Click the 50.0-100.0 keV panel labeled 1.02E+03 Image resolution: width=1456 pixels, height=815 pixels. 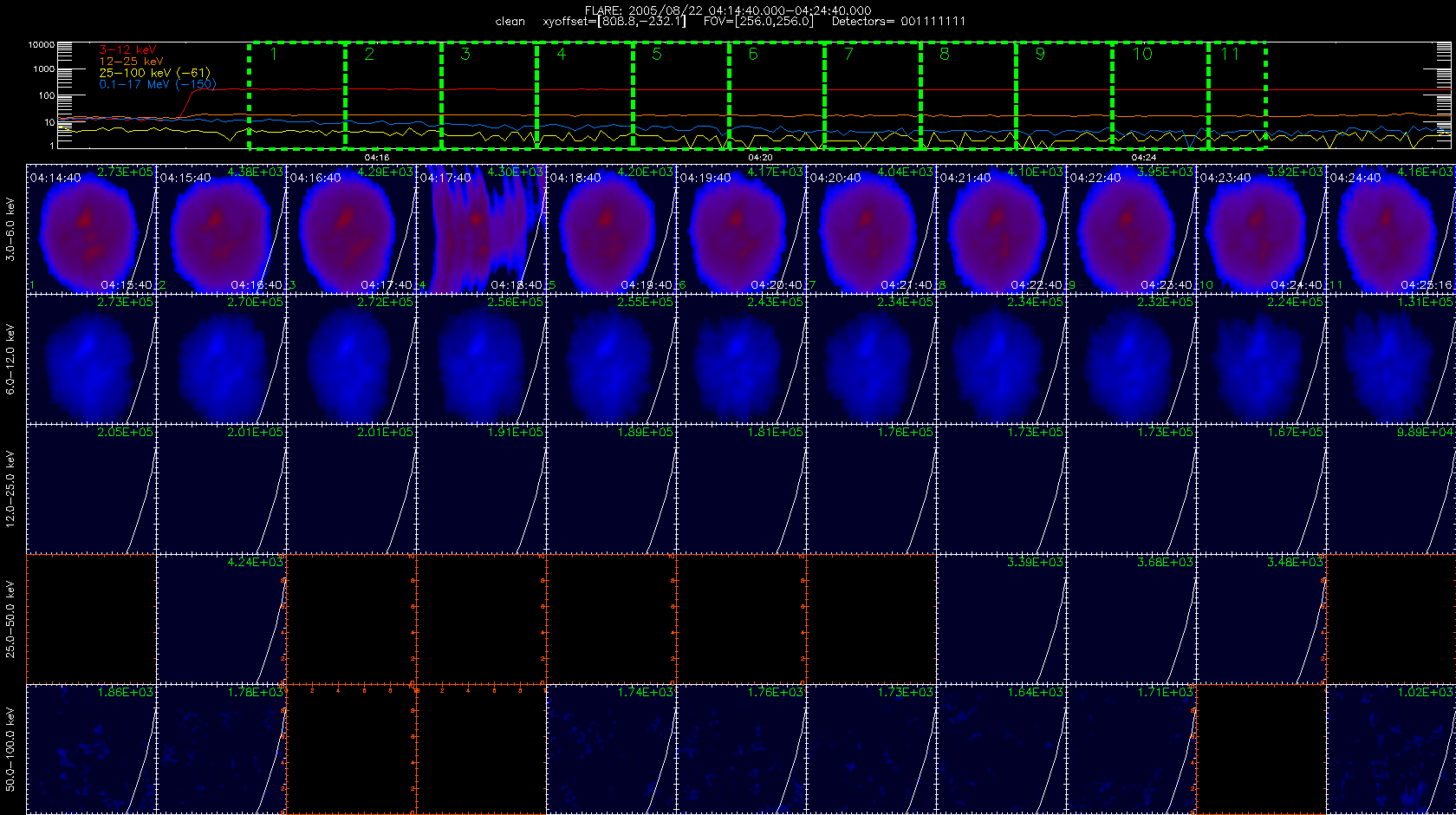click(x=1391, y=749)
